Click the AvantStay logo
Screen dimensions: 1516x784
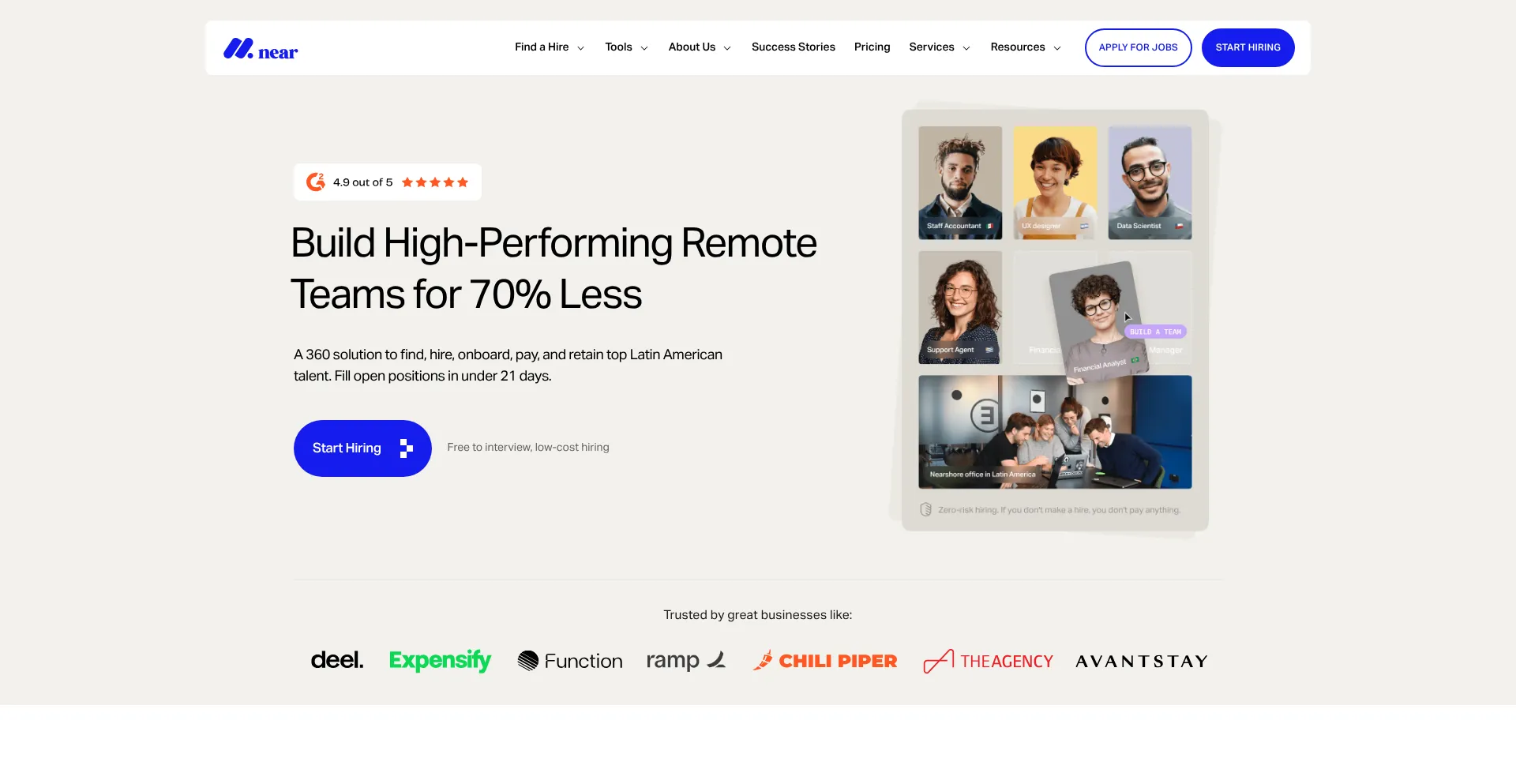point(1142,662)
